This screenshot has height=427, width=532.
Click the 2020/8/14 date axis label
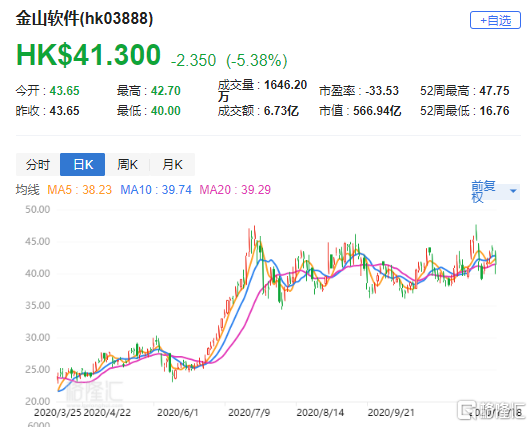320,413
